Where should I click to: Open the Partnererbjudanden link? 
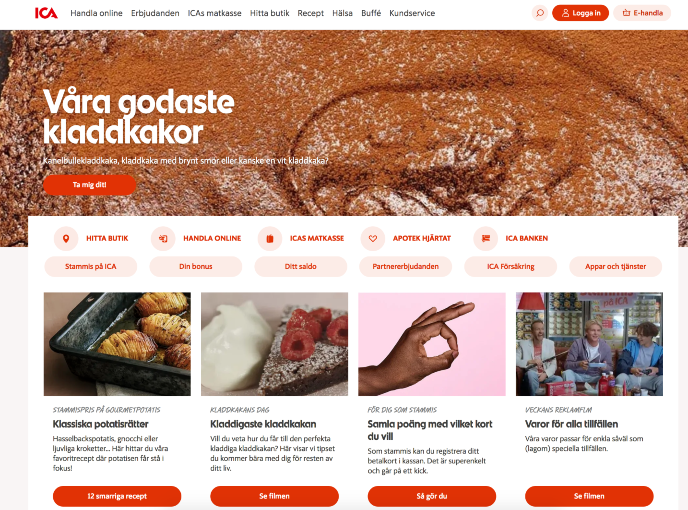click(405, 266)
